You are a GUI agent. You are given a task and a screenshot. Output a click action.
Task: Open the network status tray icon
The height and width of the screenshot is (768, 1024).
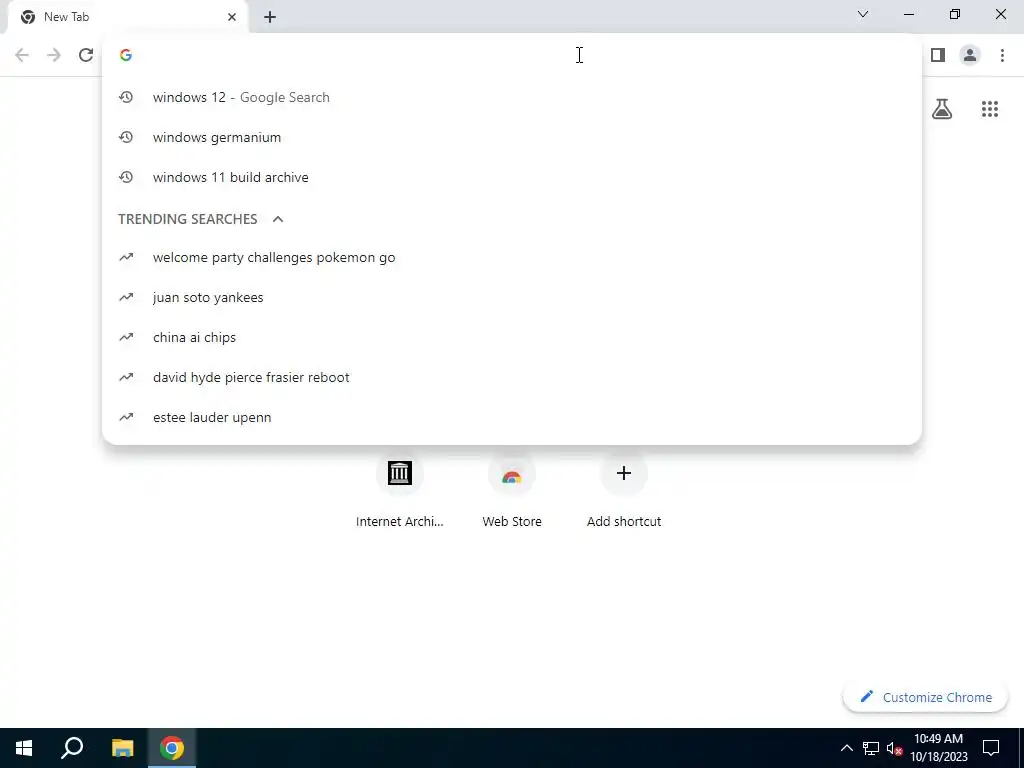[871, 748]
